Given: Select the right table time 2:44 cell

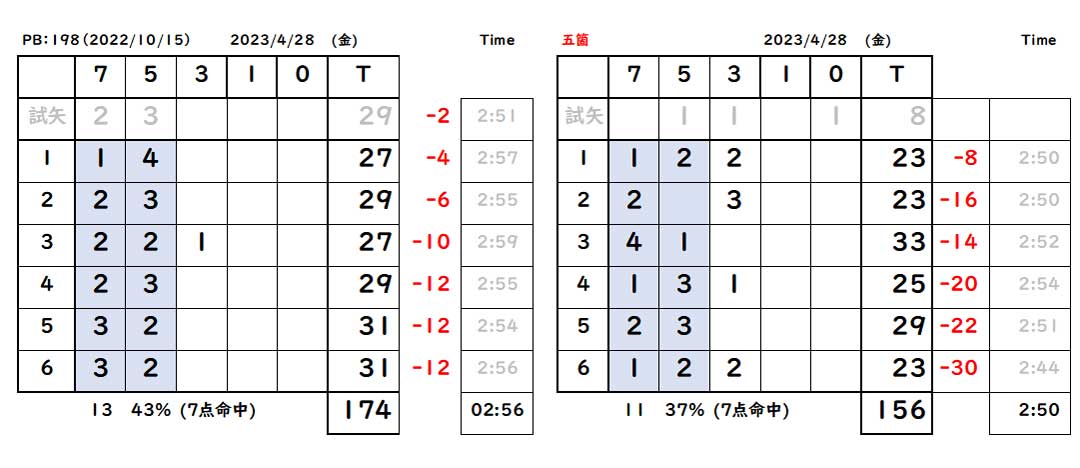Looking at the screenshot, I should click(1039, 369).
